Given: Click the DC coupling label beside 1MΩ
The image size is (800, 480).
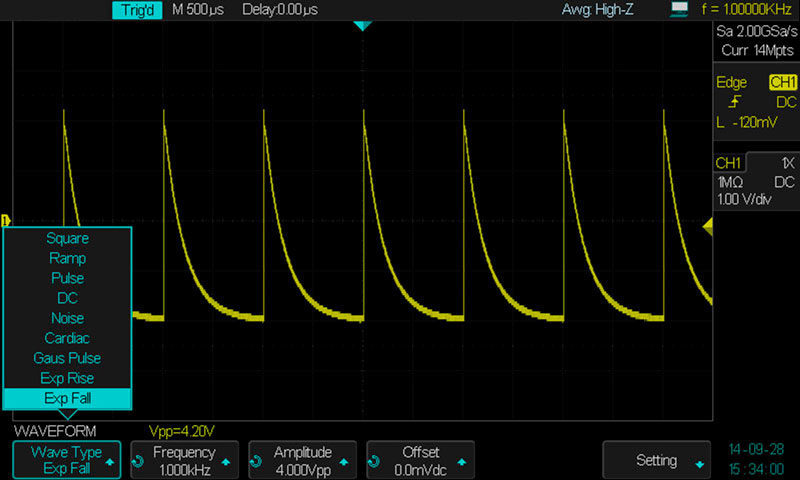Looking at the screenshot, I should [x=784, y=182].
